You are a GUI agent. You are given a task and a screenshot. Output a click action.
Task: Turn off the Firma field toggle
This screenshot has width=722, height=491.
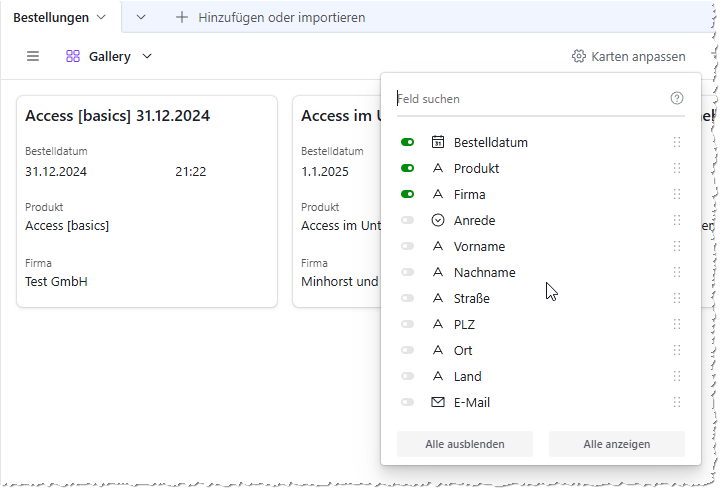(x=408, y=194)
